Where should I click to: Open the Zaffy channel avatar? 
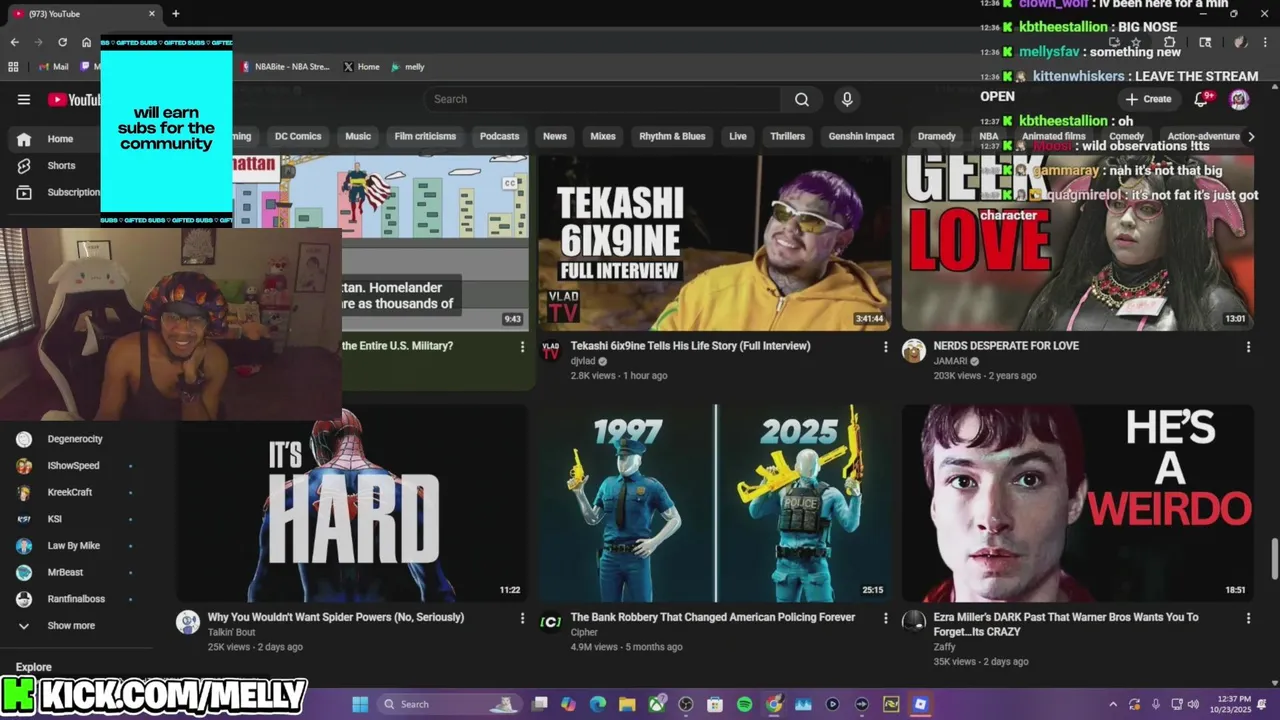(913, 622)
